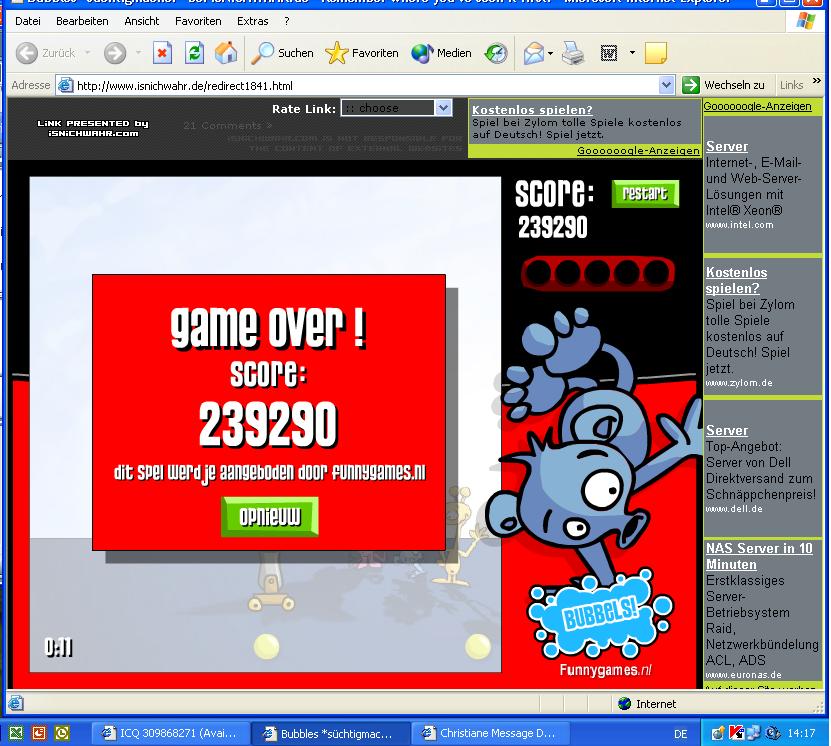The width and height of the screenshot is (831, 746).
Task: Expand the mail button dropdown arrow
Action: click(551, 53)
